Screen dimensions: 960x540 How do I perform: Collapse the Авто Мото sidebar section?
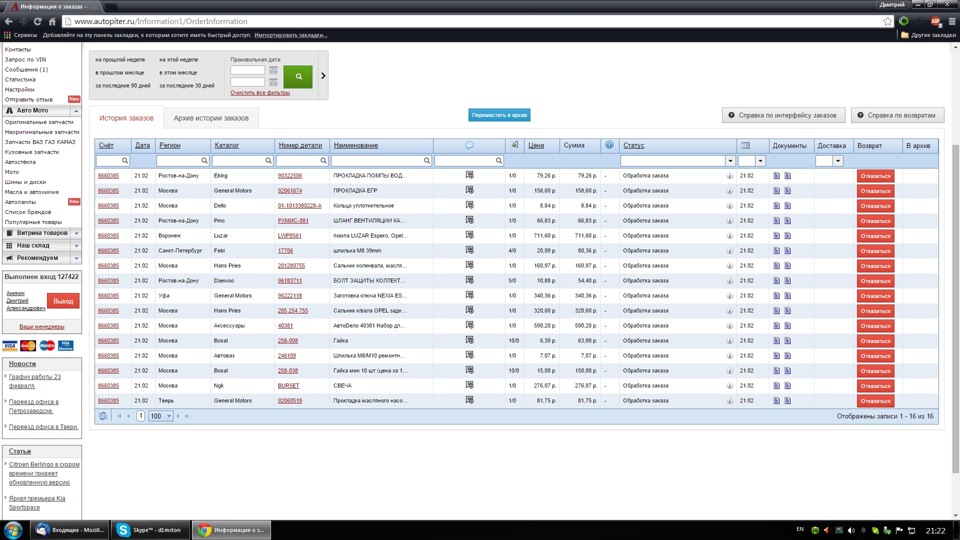[x=76, y=111]
